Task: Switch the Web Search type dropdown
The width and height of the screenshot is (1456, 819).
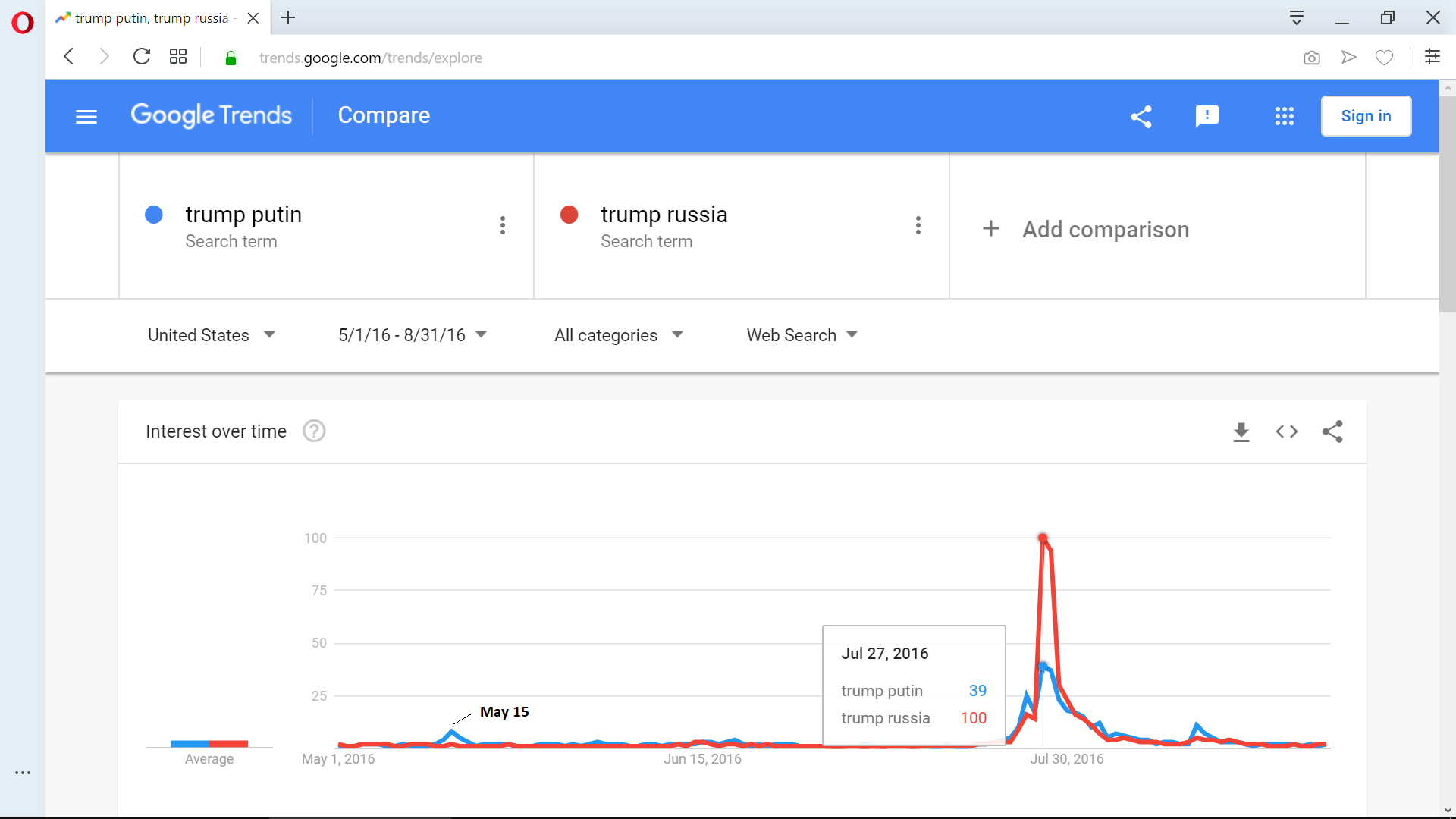Action: click(802, 335)
